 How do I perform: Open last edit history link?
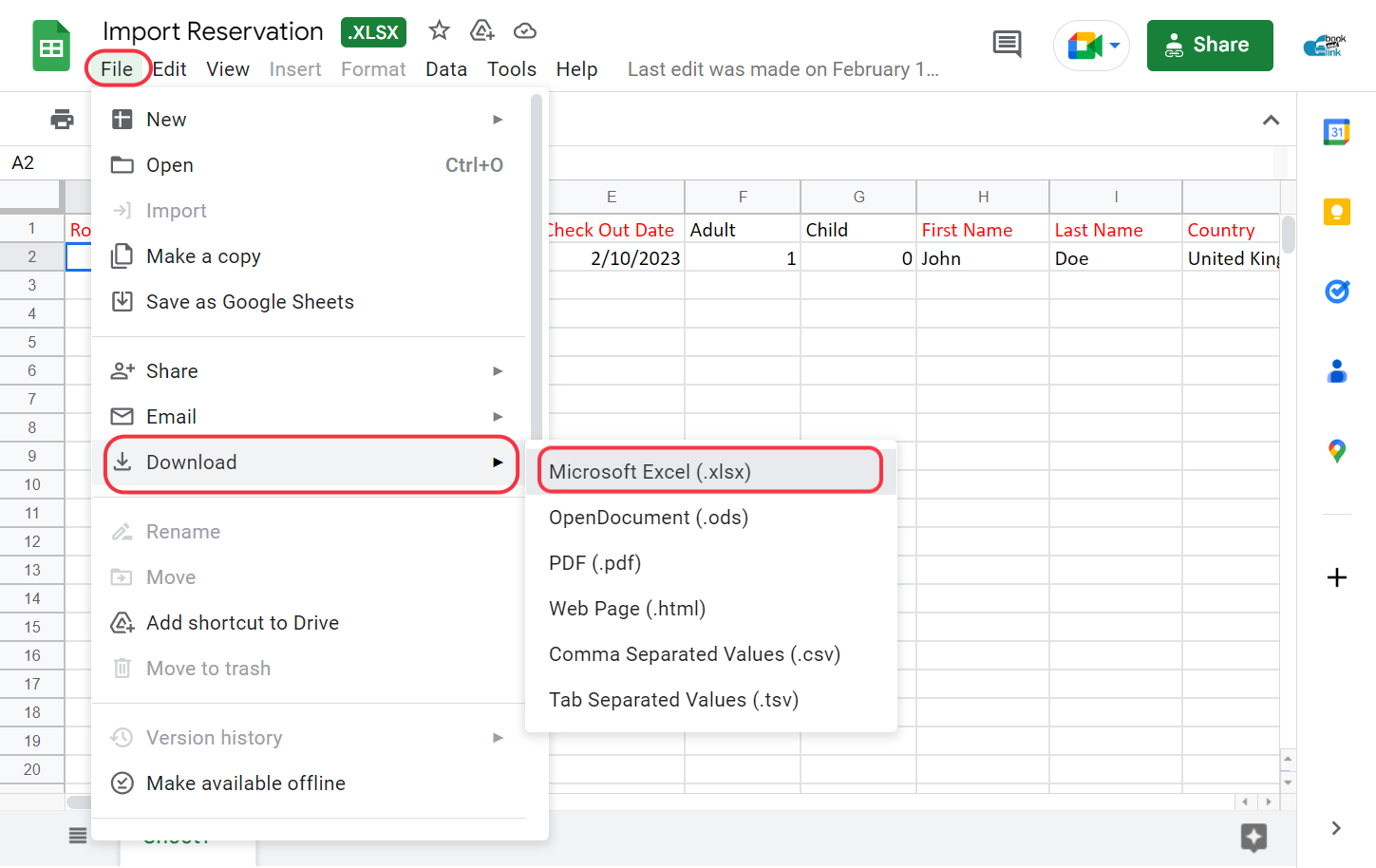[x=782, y=69]
